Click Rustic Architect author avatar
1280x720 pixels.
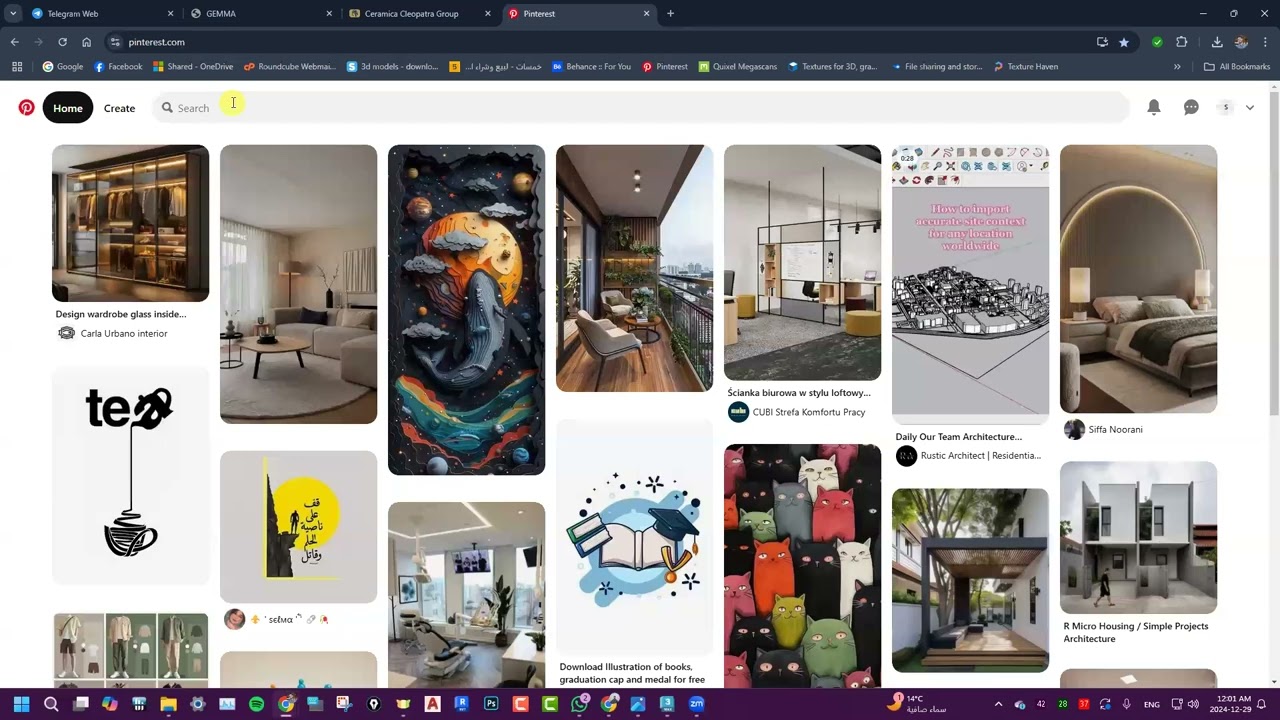(906, 456)
